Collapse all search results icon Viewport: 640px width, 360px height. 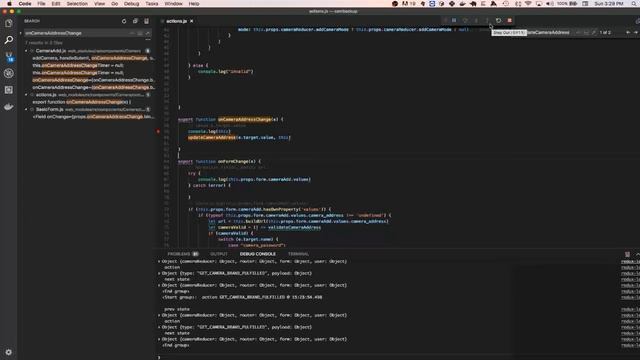tap(135, 21)
